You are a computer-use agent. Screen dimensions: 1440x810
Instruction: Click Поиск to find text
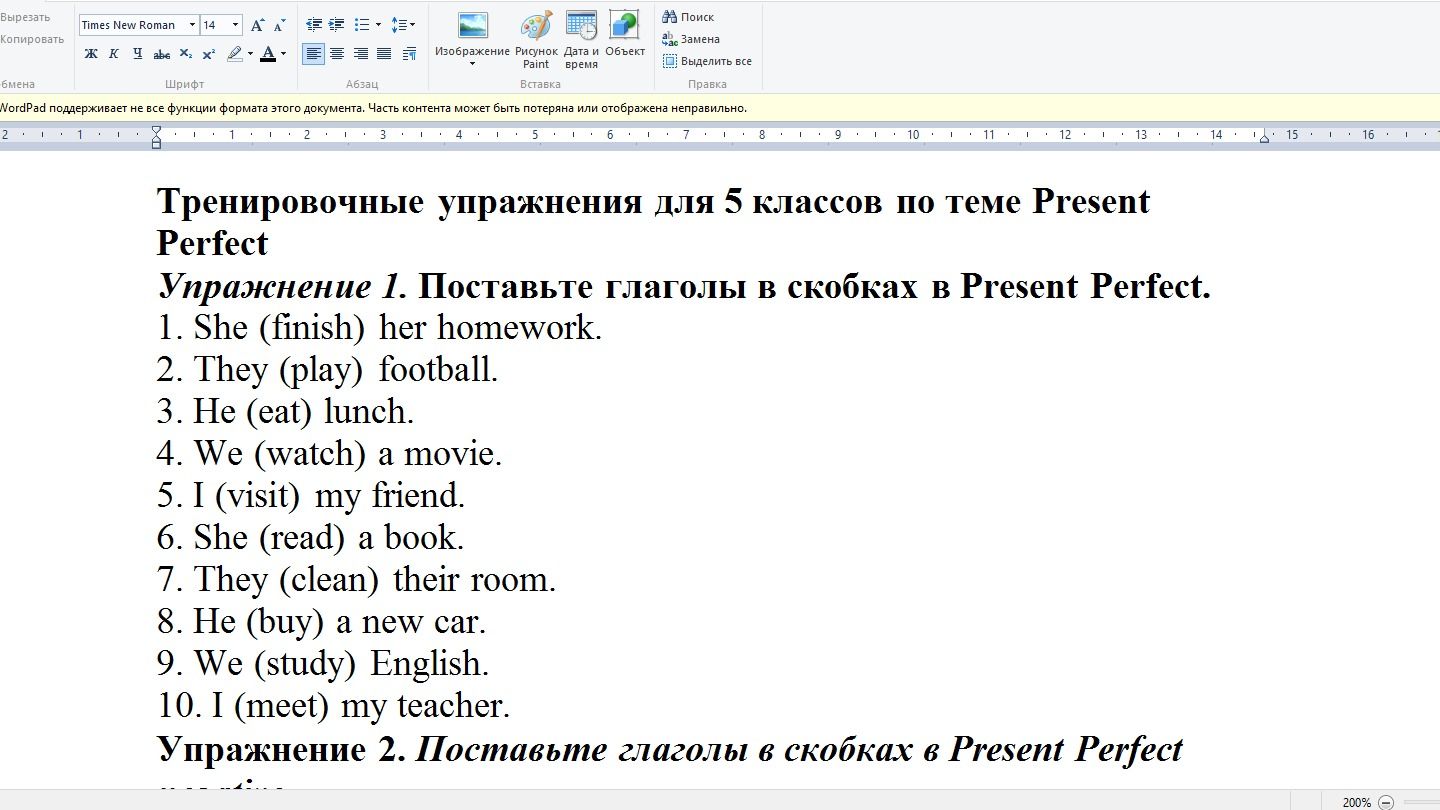(x=688, y=17)
